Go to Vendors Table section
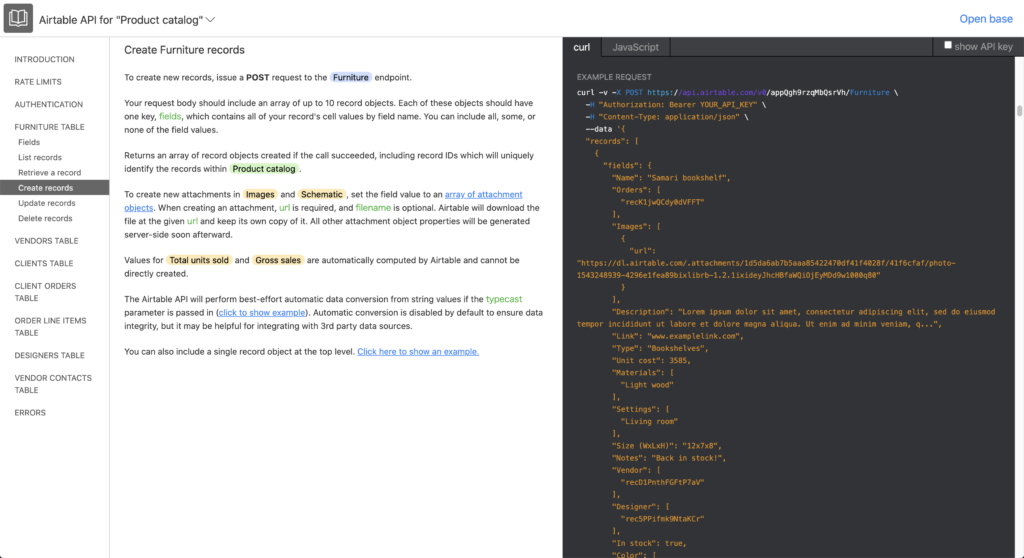This screenshot has width=1024, height=558. [x=46, y=241]
